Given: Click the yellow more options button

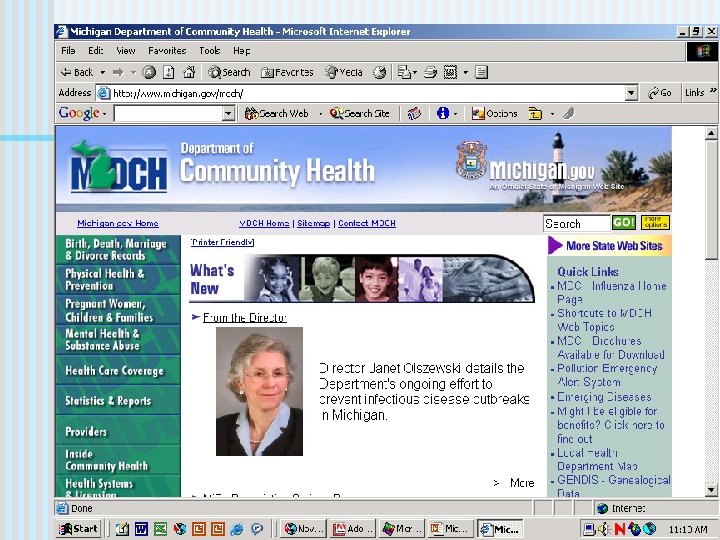Looking at the screenshot, I should point(655,223).
